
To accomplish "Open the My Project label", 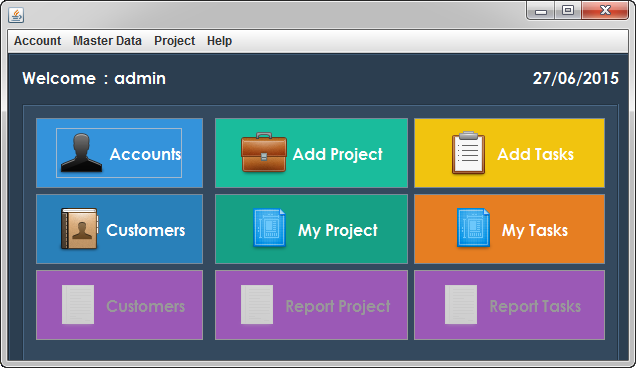I will tap(338, 230).
